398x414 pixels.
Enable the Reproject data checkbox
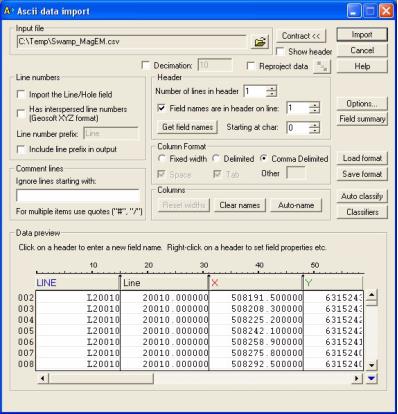point(251,66)
